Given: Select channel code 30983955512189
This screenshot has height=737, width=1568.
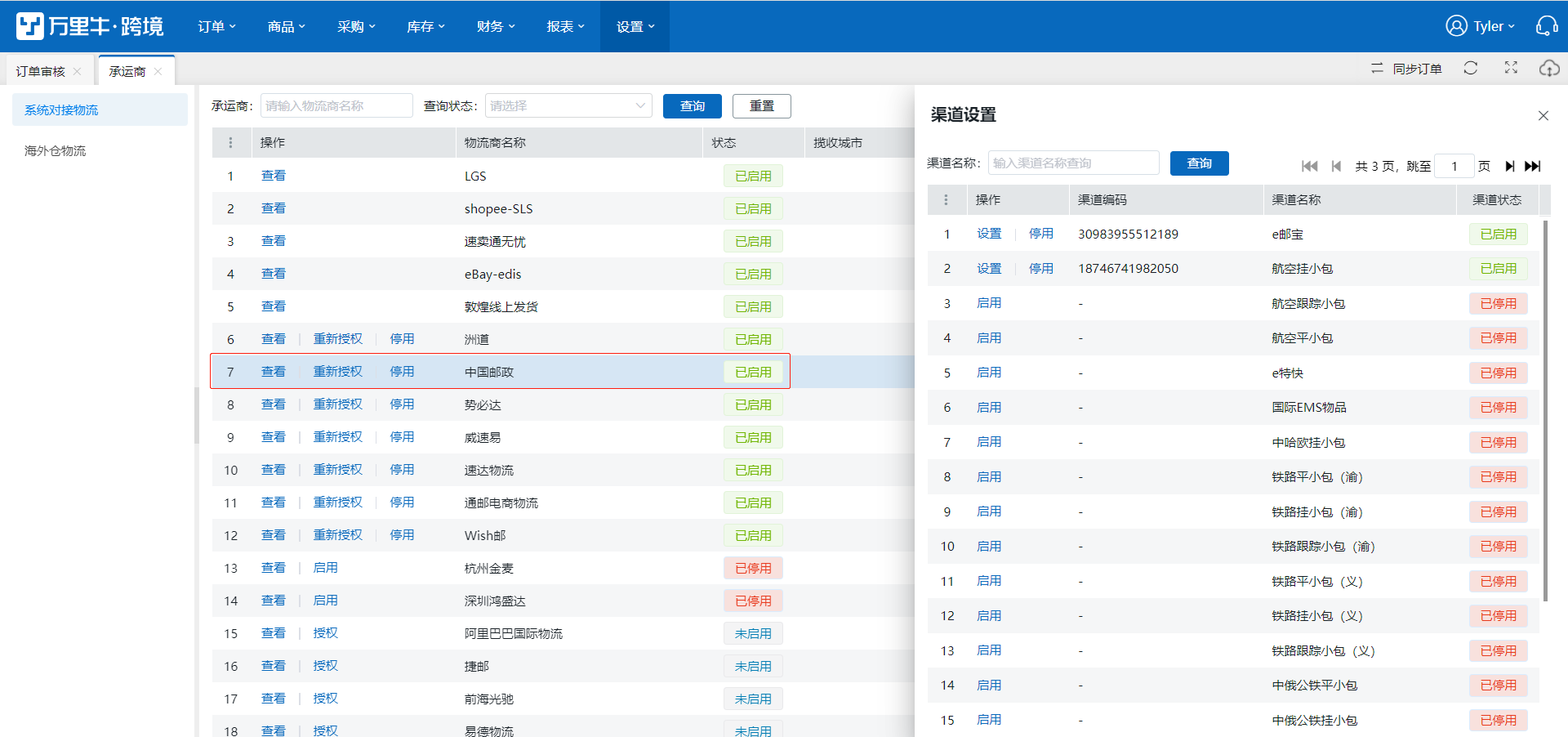Looking at the screenshot, I should pyautogui.click(x=1128, y=234).
